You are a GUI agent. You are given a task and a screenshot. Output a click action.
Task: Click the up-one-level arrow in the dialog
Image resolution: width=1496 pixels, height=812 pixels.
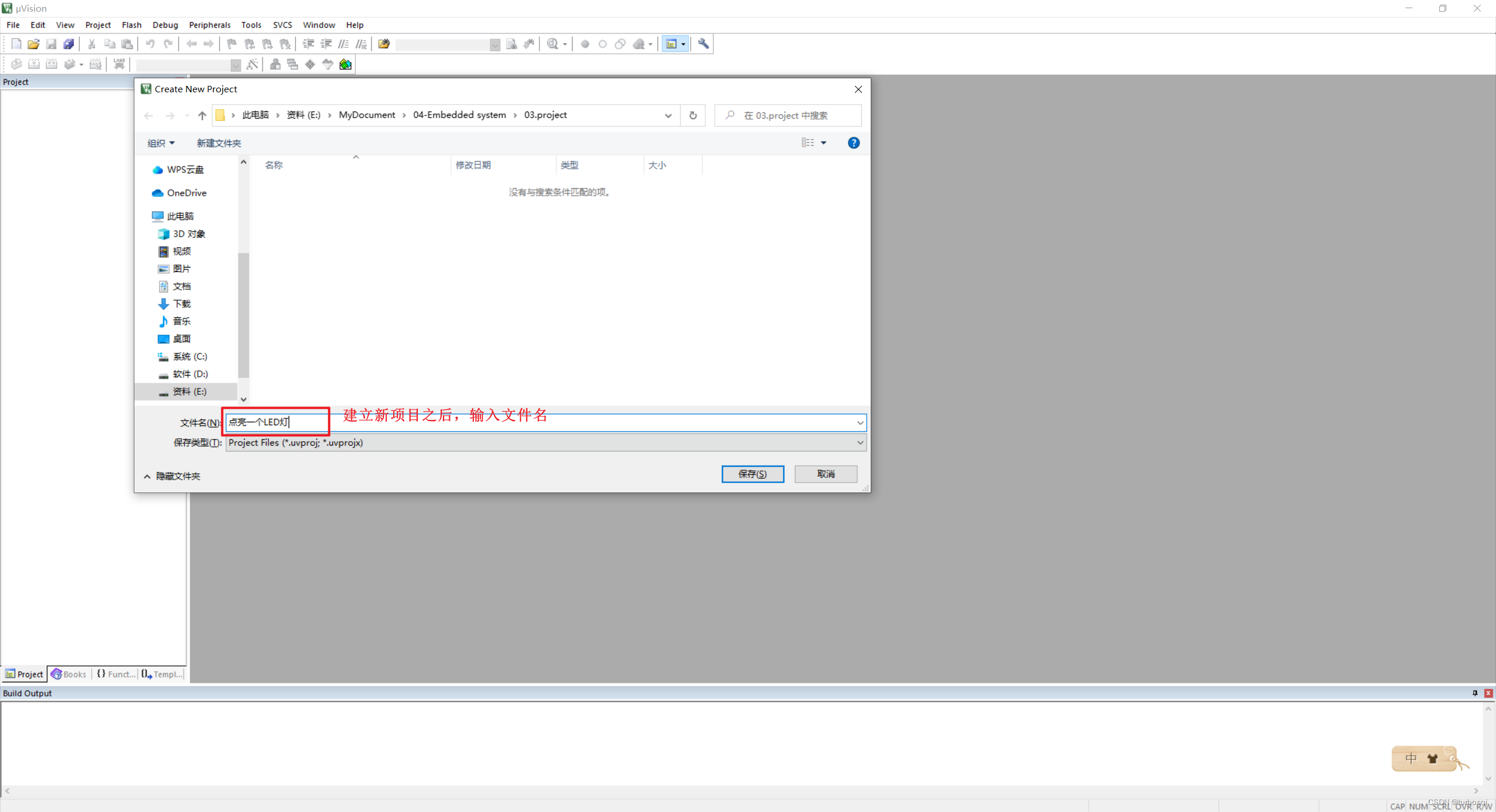coord(202,116)
